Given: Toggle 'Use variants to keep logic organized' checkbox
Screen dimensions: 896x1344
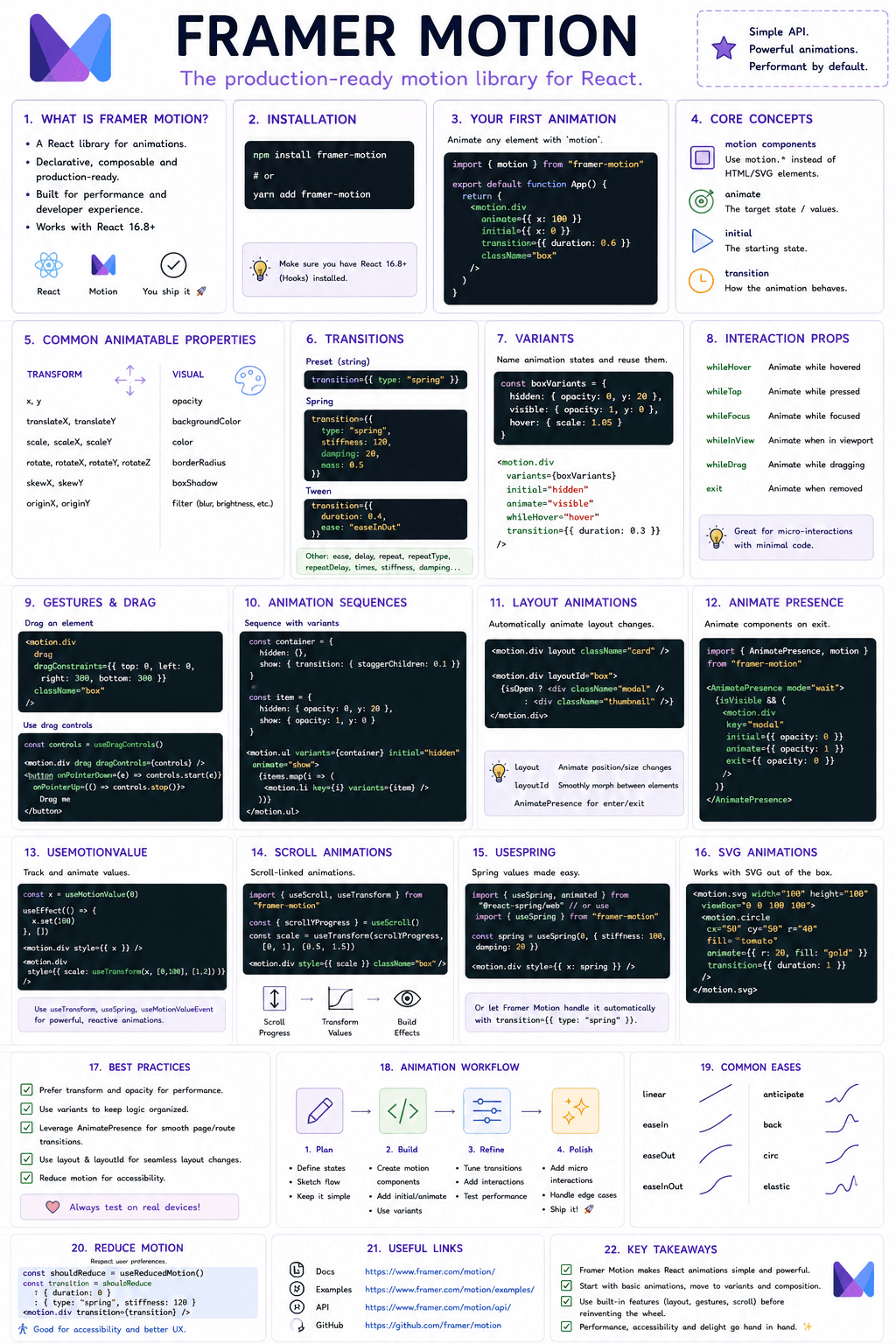Looking at the screenshot, I should pos(27,1109).
